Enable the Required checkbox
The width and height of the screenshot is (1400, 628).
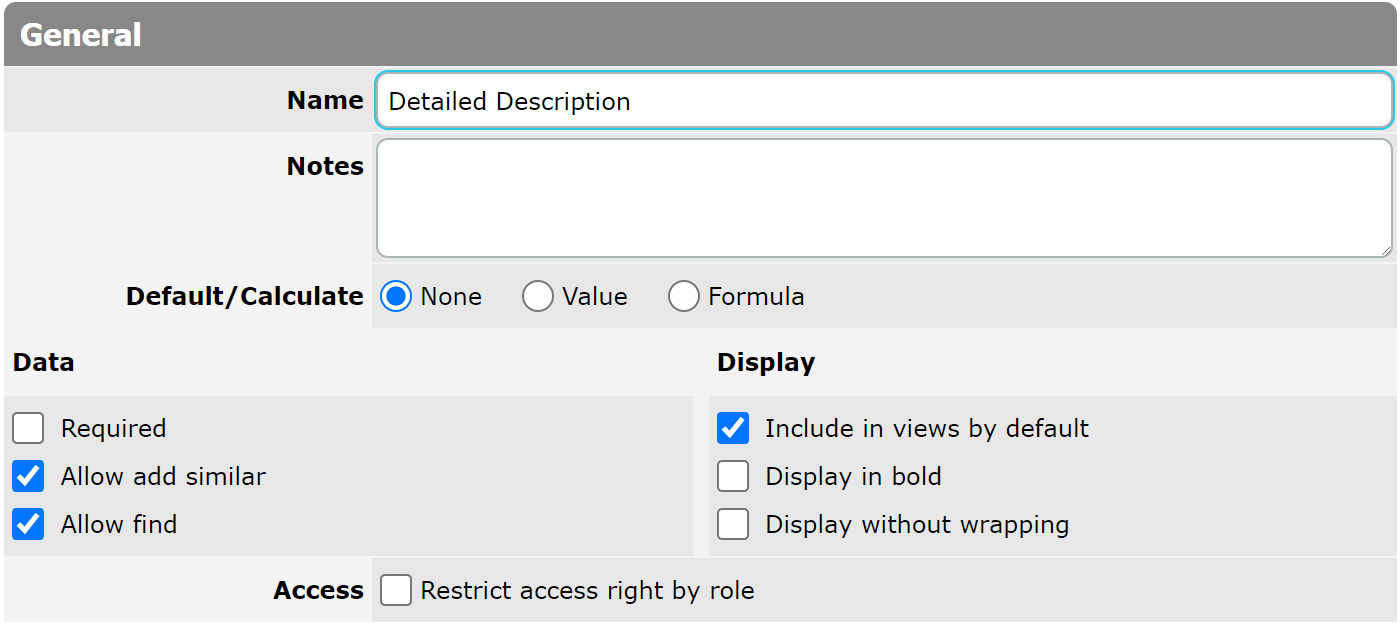click(x=29, y=429)
